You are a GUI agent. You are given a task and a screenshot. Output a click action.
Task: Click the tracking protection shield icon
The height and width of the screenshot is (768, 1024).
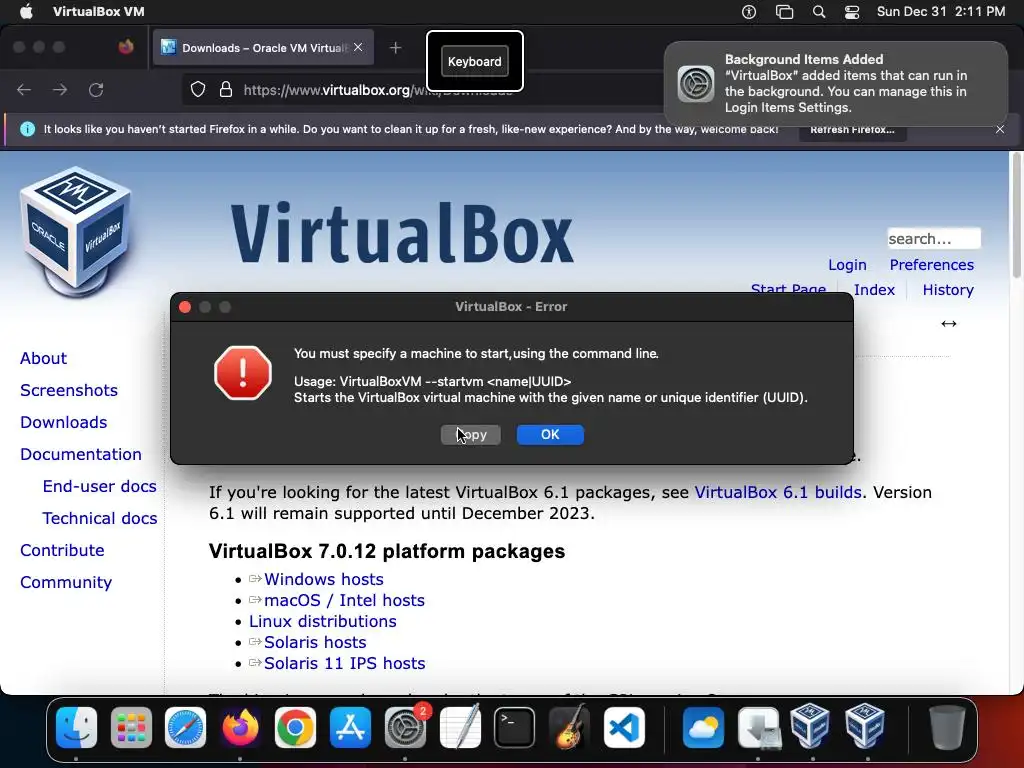pos(198,89)
